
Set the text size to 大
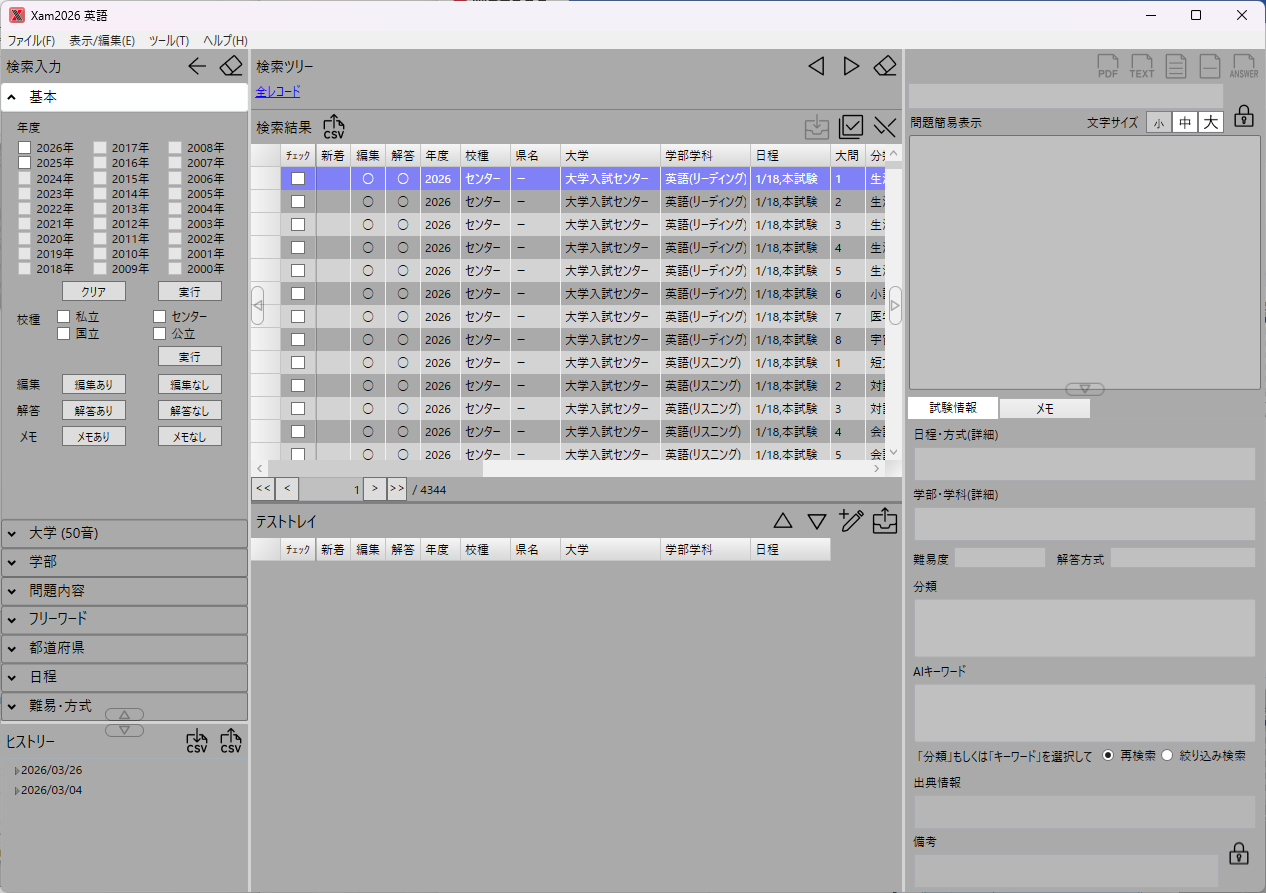click(1211, 122)
